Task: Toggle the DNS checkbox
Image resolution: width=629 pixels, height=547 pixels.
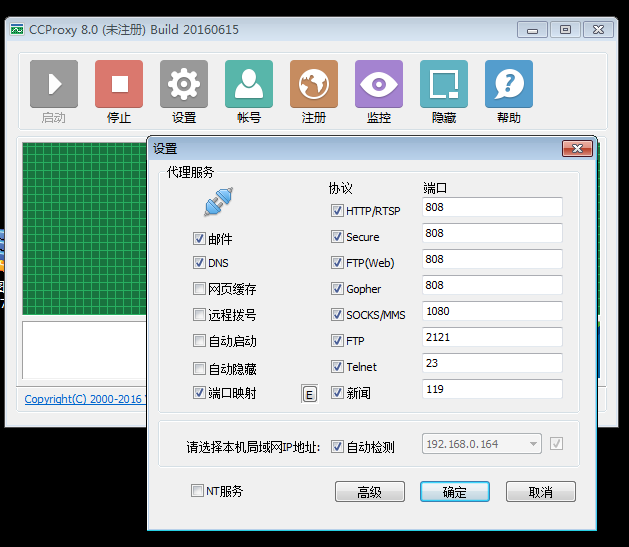Action: [x=199, y=263]
